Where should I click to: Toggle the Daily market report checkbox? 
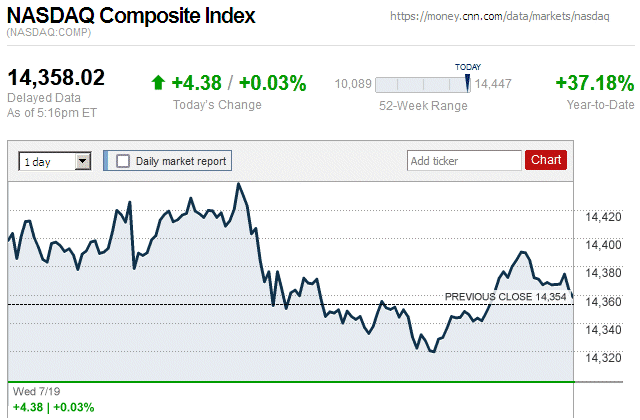[123, 160]
